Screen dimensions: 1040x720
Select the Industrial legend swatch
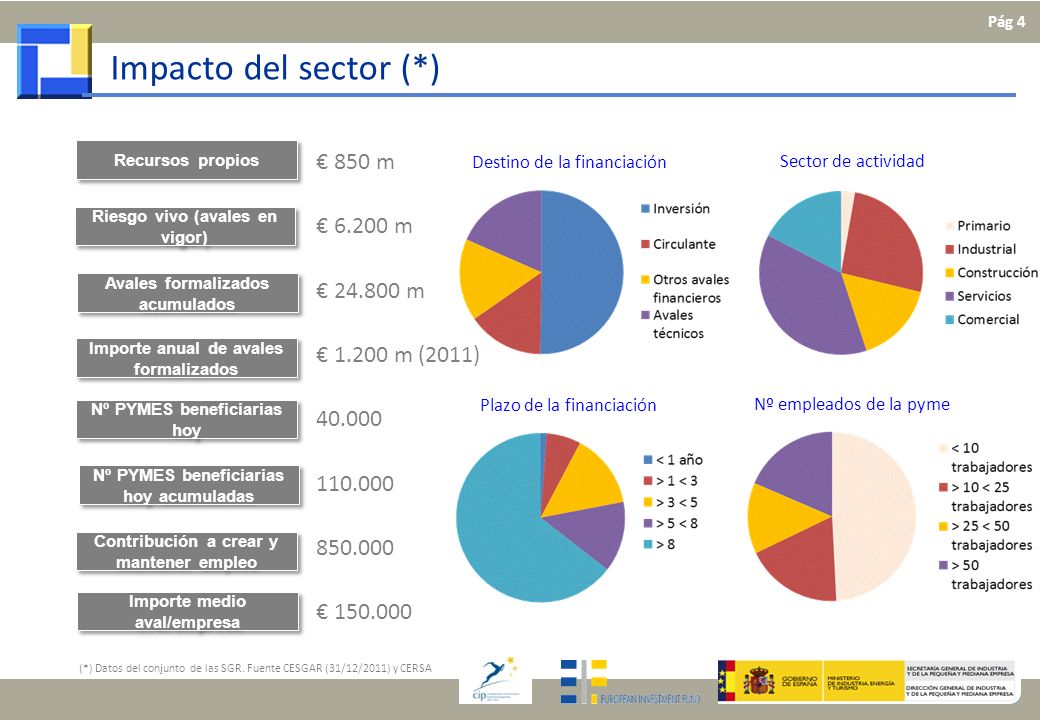950,249
